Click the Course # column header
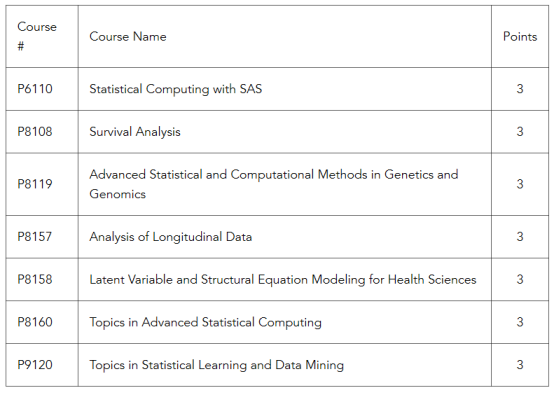The image size is (554, 395). pyautogui.click(x=37, y=36)
